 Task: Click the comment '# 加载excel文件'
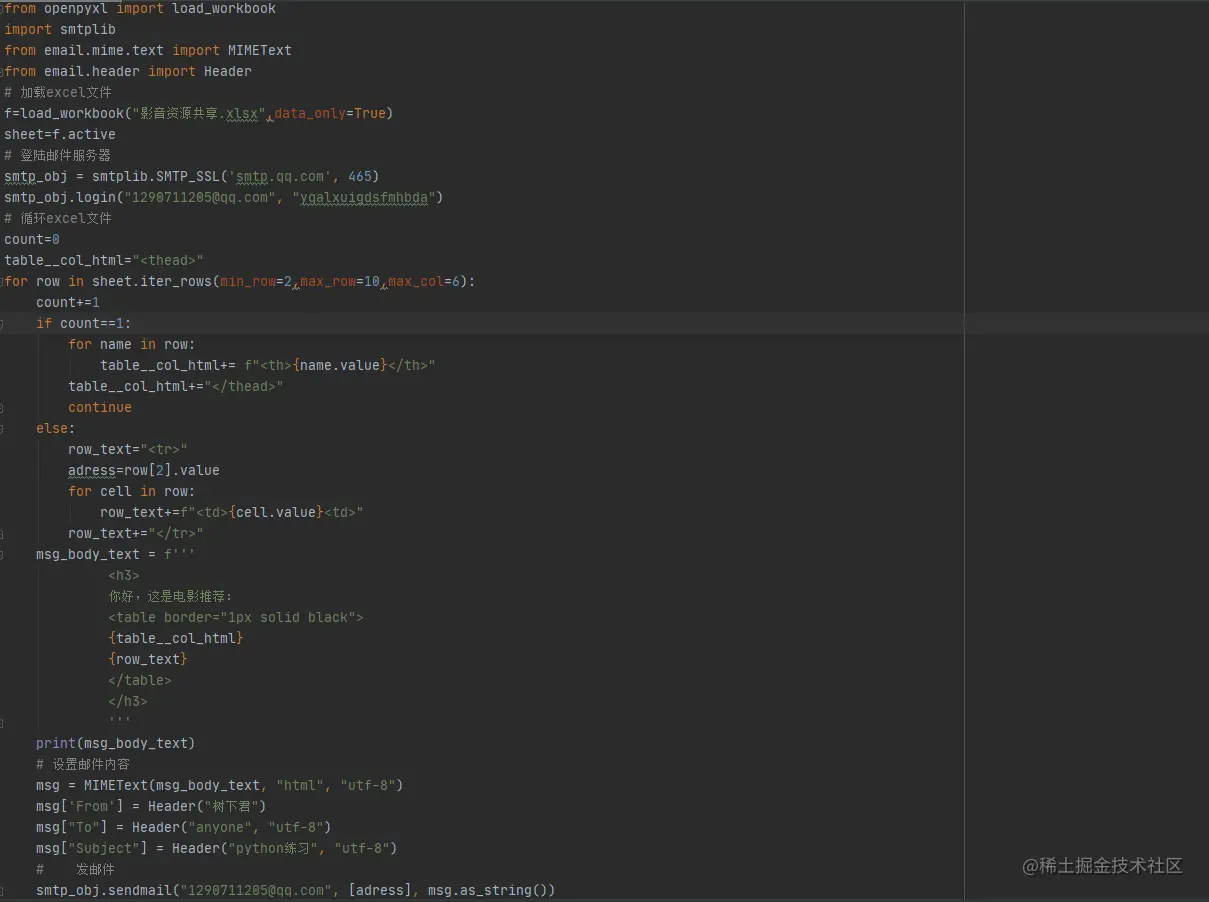click(x=58, y=92)
